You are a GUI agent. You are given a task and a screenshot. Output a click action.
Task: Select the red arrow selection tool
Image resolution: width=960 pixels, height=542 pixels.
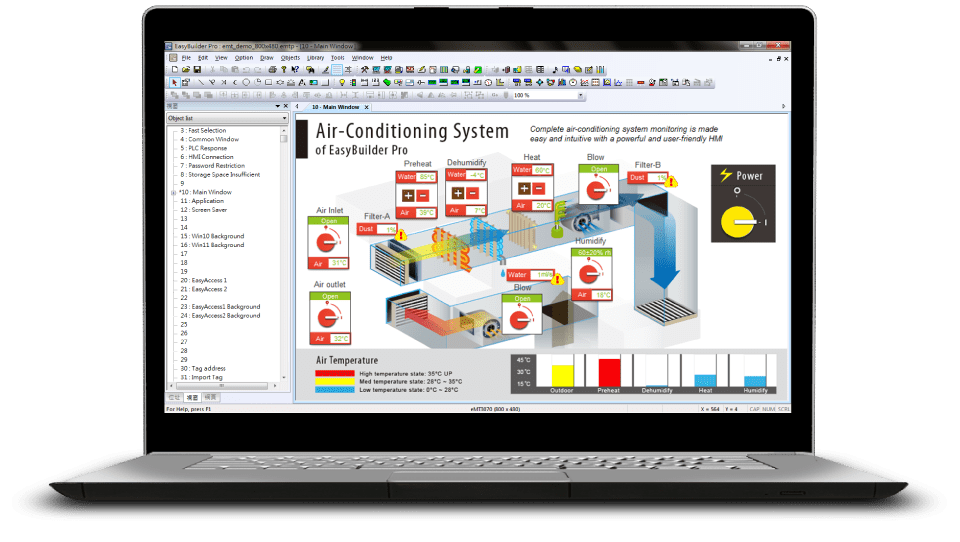(174, 82)
